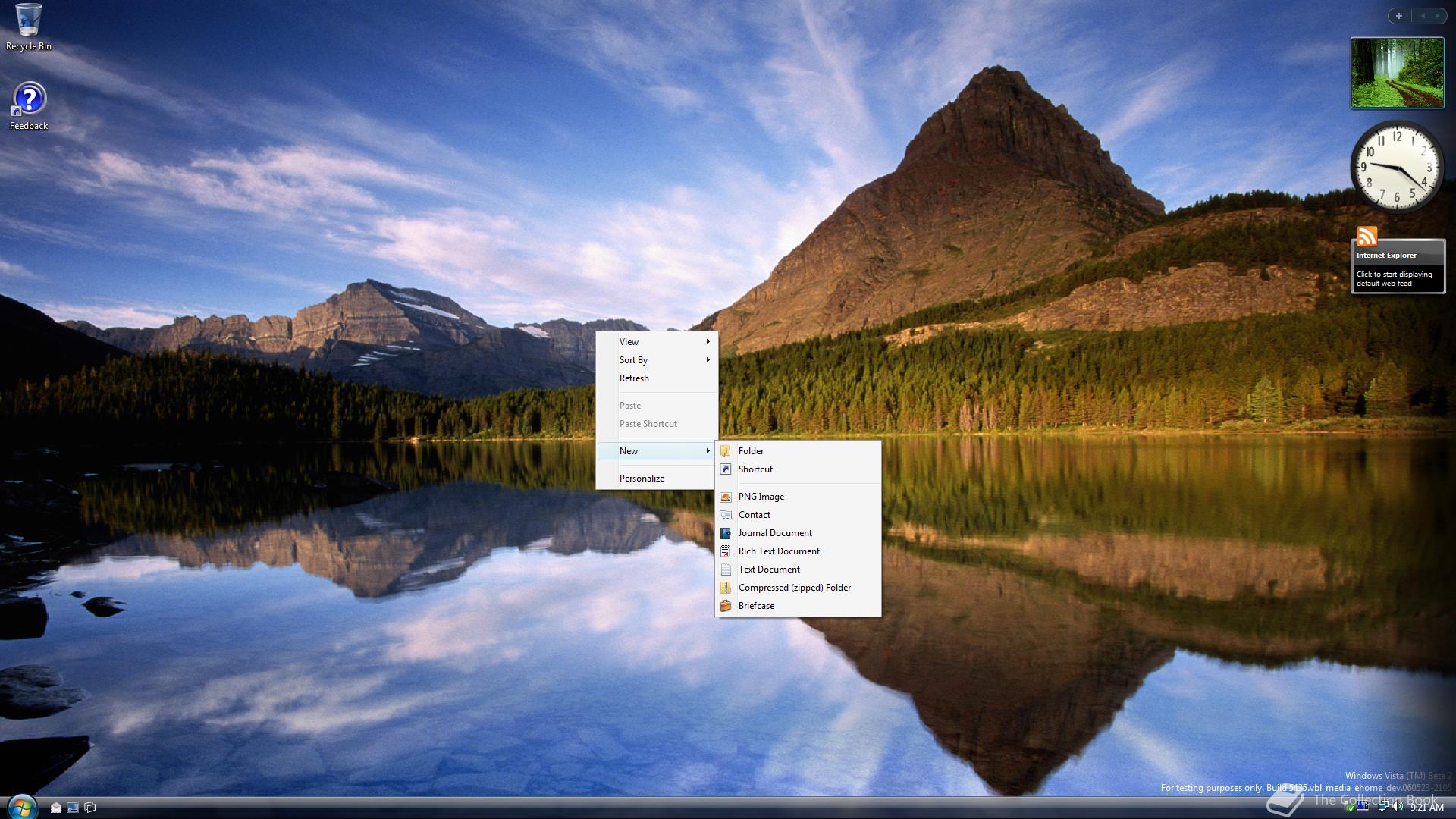Create a new Text Document
The height and width of the screenshot is (819, 1456).
769,570
